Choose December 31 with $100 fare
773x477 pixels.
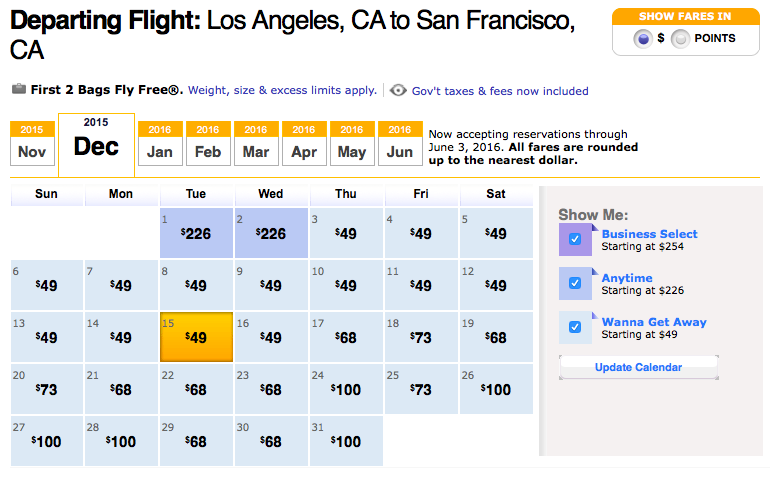click(346, 441)
